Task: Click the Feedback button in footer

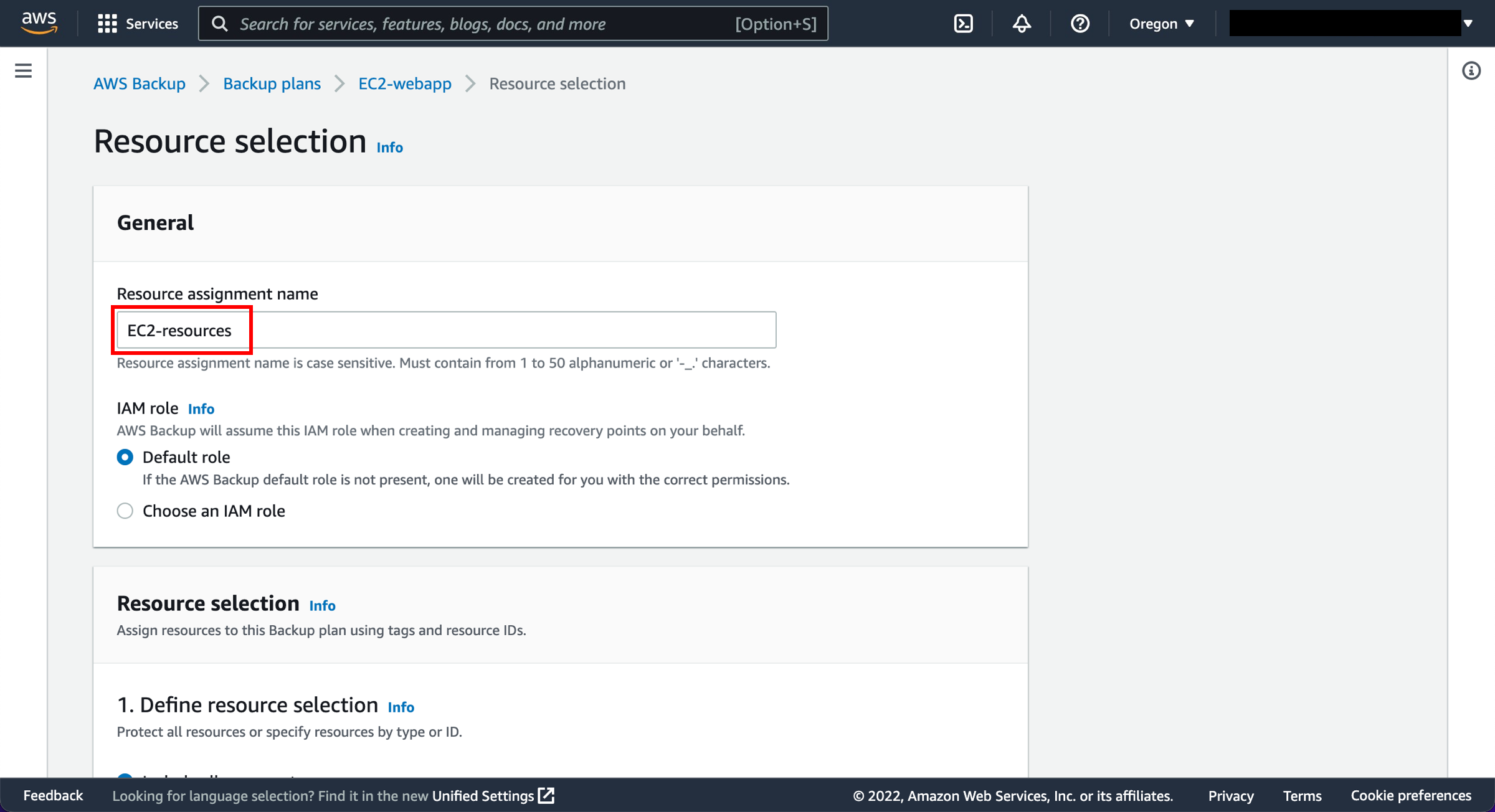Action: click(x=53, y=795)
